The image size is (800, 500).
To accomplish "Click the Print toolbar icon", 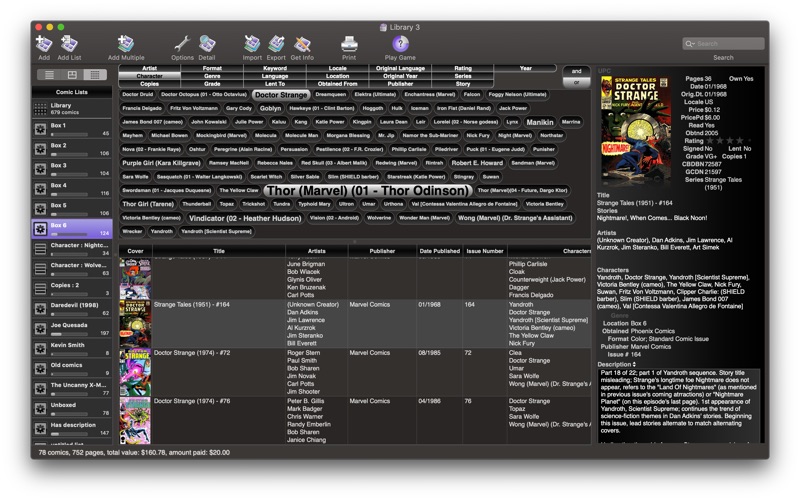I will point(349,44).
